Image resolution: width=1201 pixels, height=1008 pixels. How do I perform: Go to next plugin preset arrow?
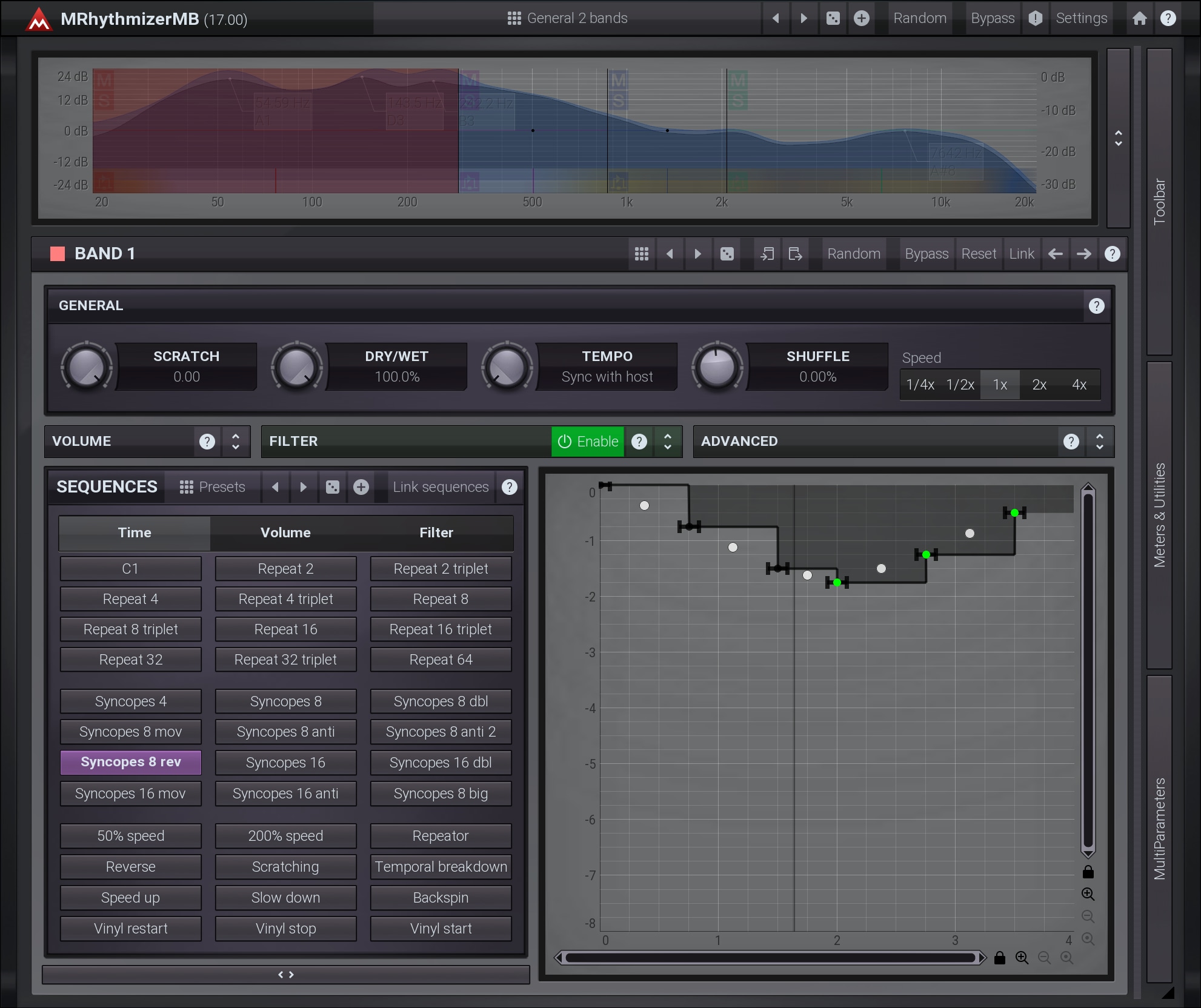pyautogui.click(x=803, y=18)
